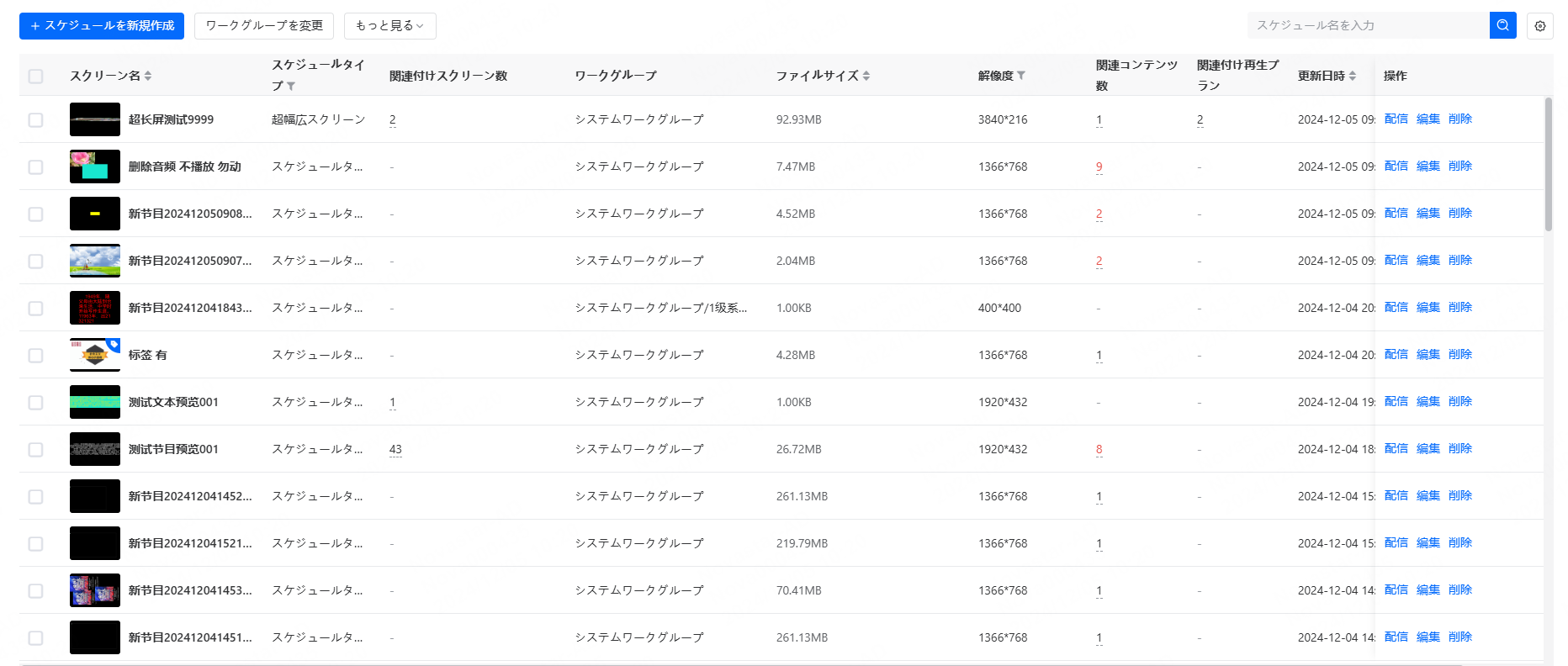Screen dimensions: 1568x666
Task: Expand the もっと見る dropdown
Action: pos(389,26)
